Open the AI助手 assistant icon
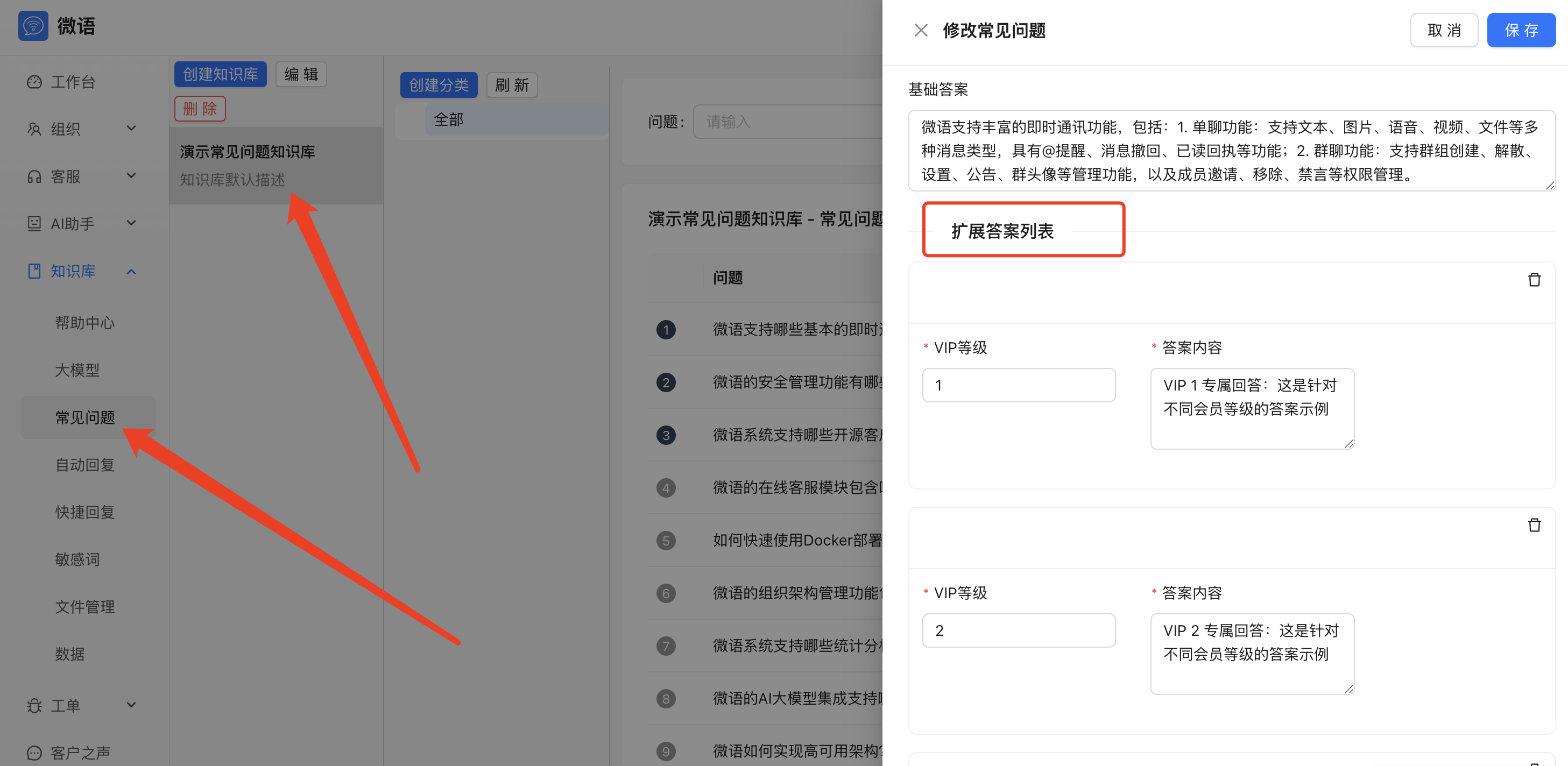 [34, 223]
